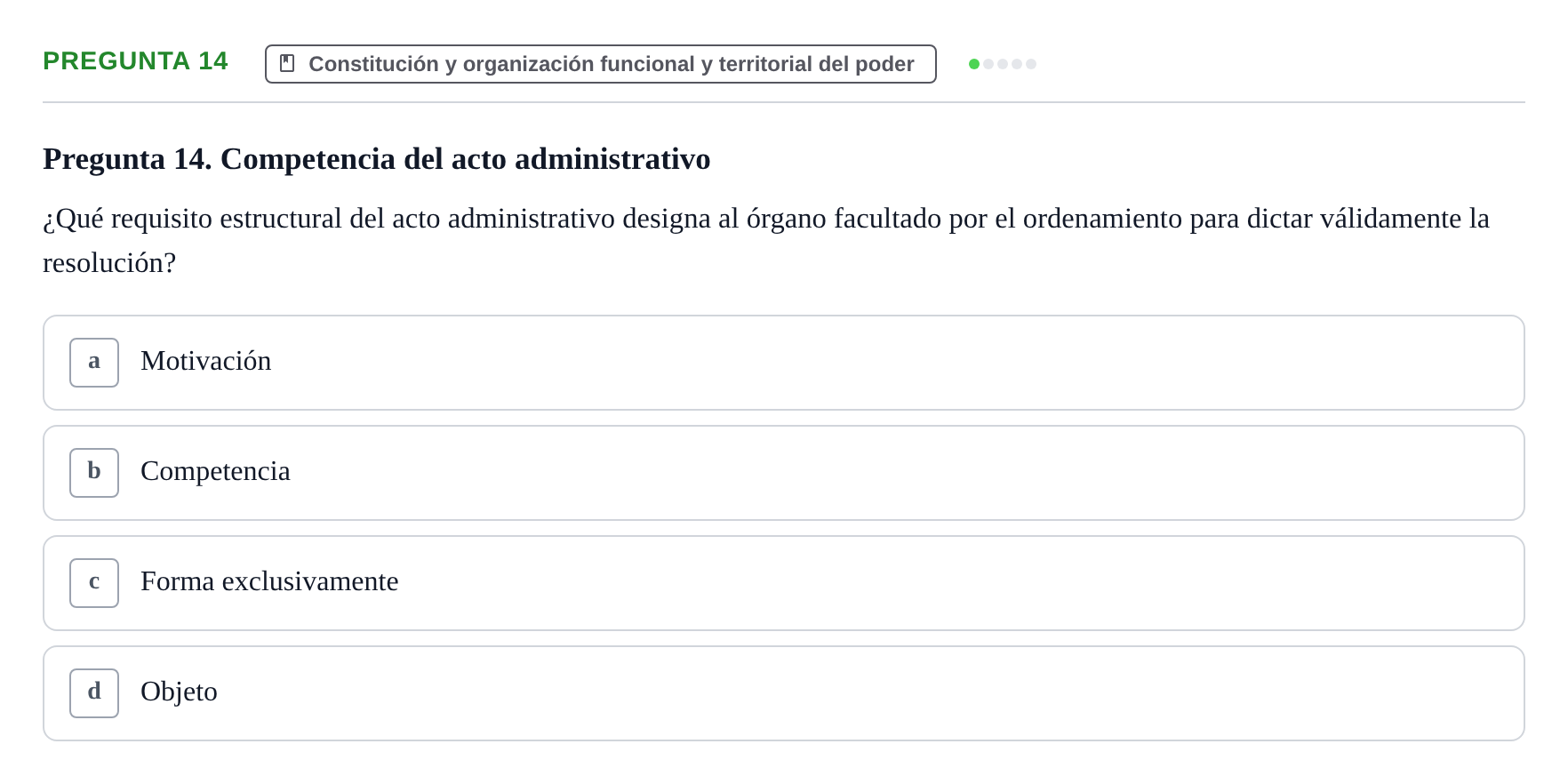This screenshot has height=784, width=1568.
Task: Choose answer option Competencia
Action: (784, 473)
